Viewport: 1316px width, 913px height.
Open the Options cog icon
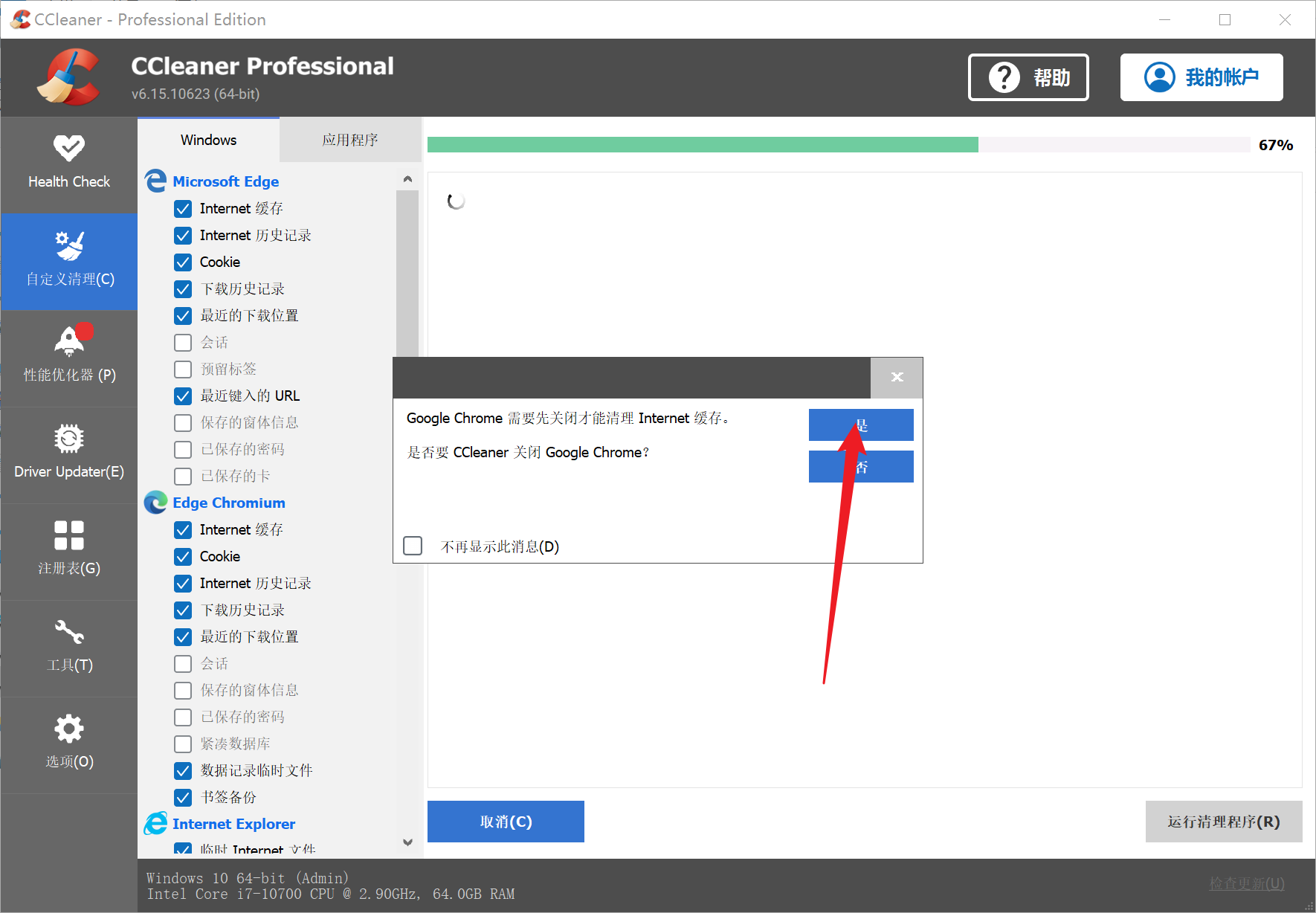[x=69, y=729]
